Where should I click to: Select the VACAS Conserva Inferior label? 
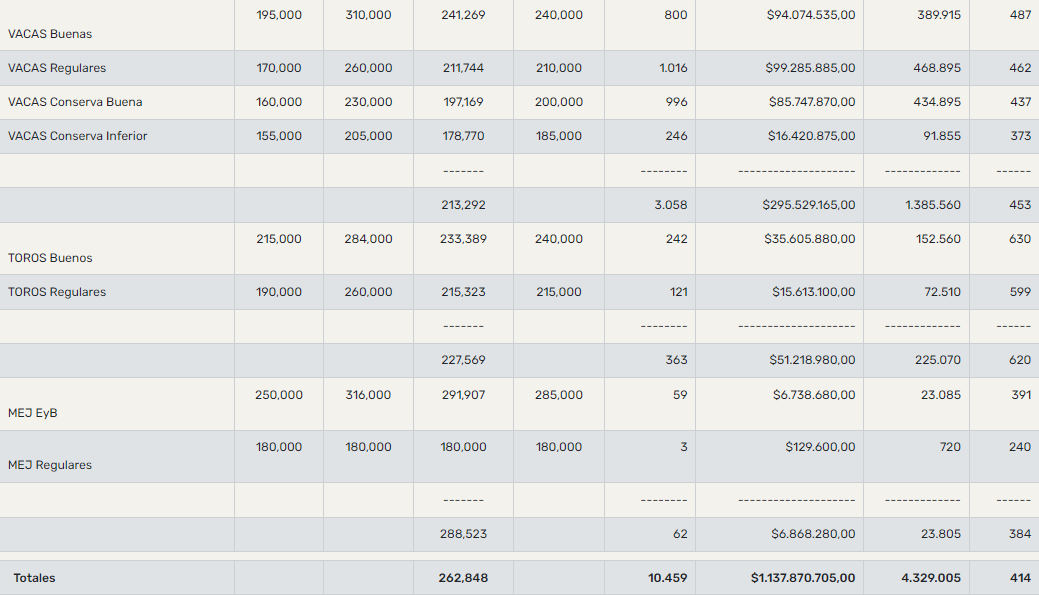click(78, 136)
